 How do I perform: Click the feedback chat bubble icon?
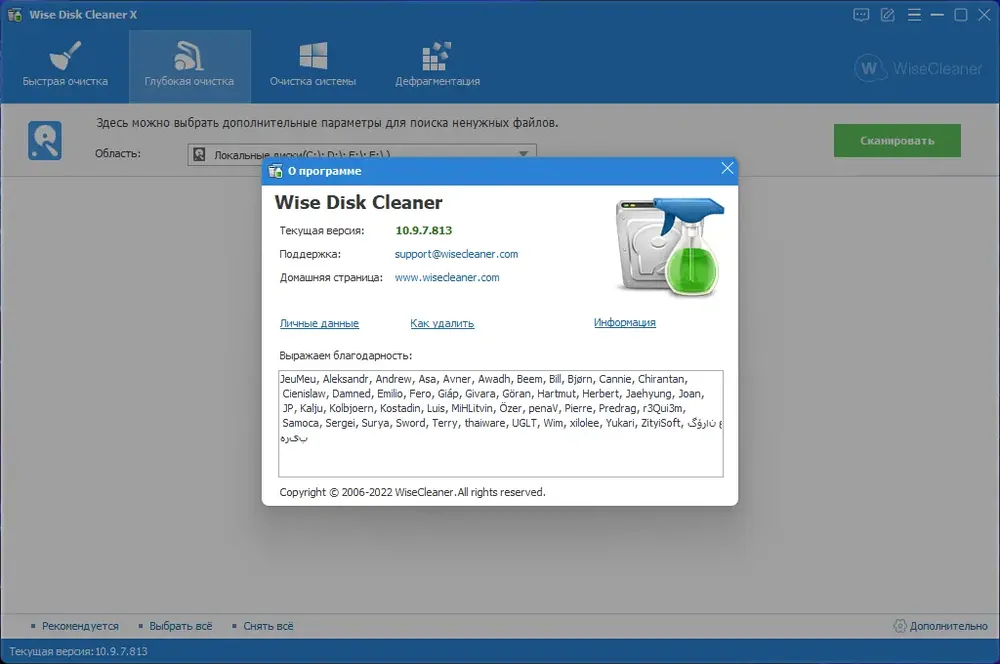point(861,15)
